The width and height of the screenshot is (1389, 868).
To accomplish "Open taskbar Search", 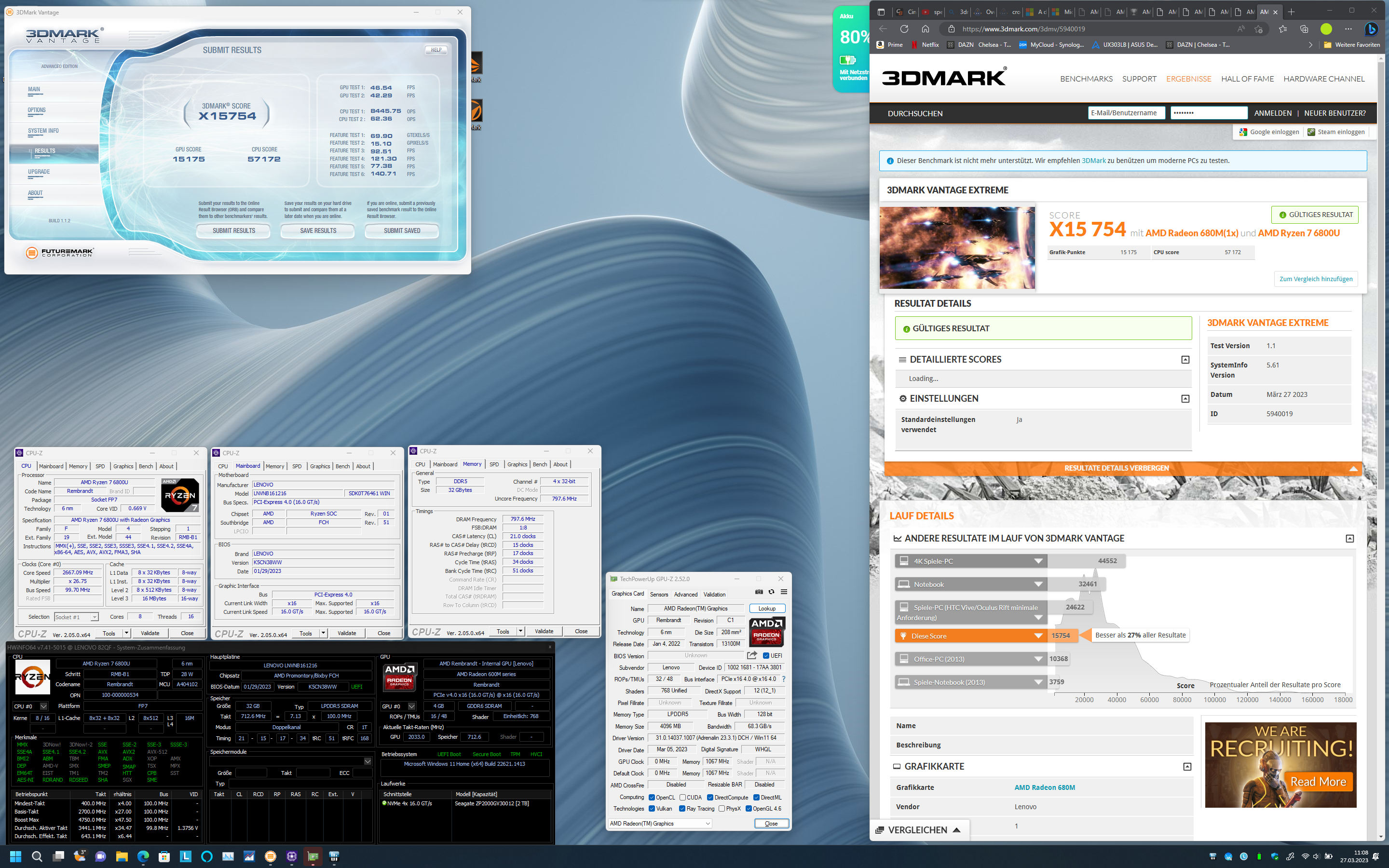I will tap(37, 856).
